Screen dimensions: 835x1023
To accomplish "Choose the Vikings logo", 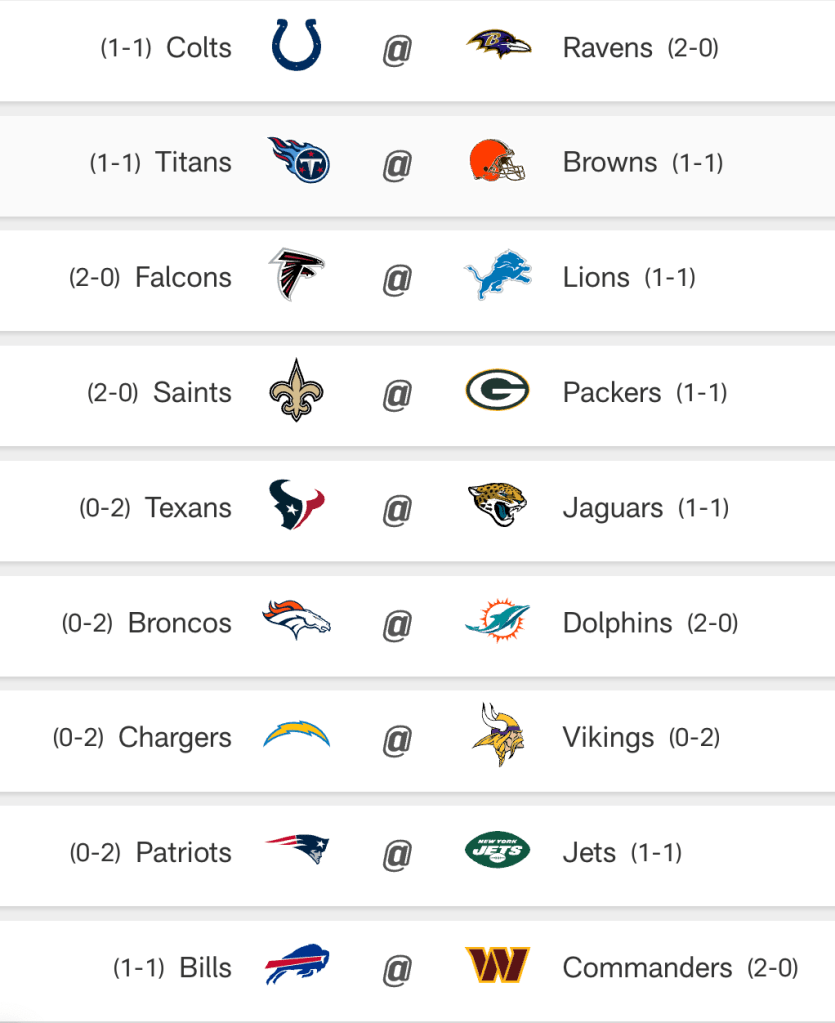I will click(495, 736).
